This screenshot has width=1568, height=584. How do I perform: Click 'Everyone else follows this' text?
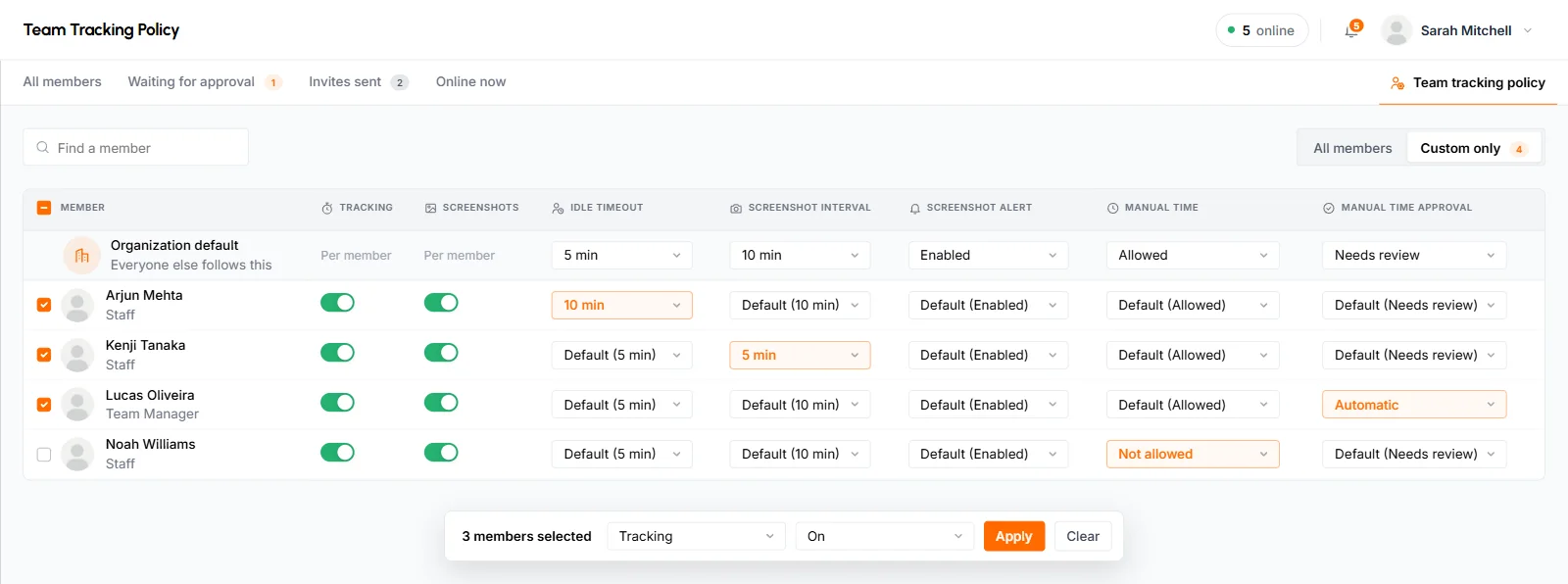[191, 265]
